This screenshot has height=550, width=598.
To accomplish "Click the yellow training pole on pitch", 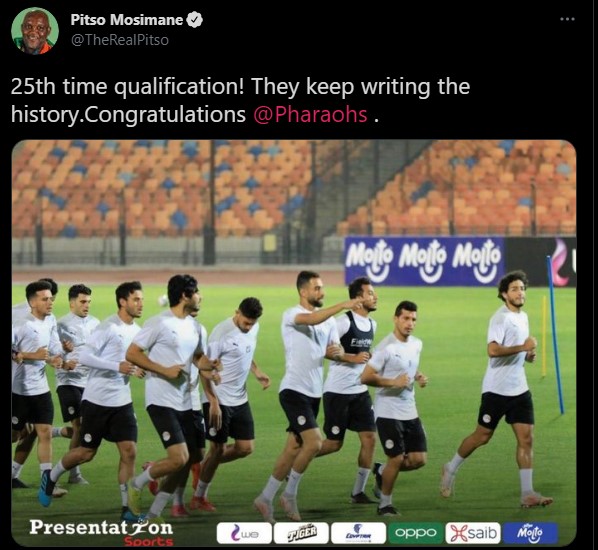I will click(544, 336).
